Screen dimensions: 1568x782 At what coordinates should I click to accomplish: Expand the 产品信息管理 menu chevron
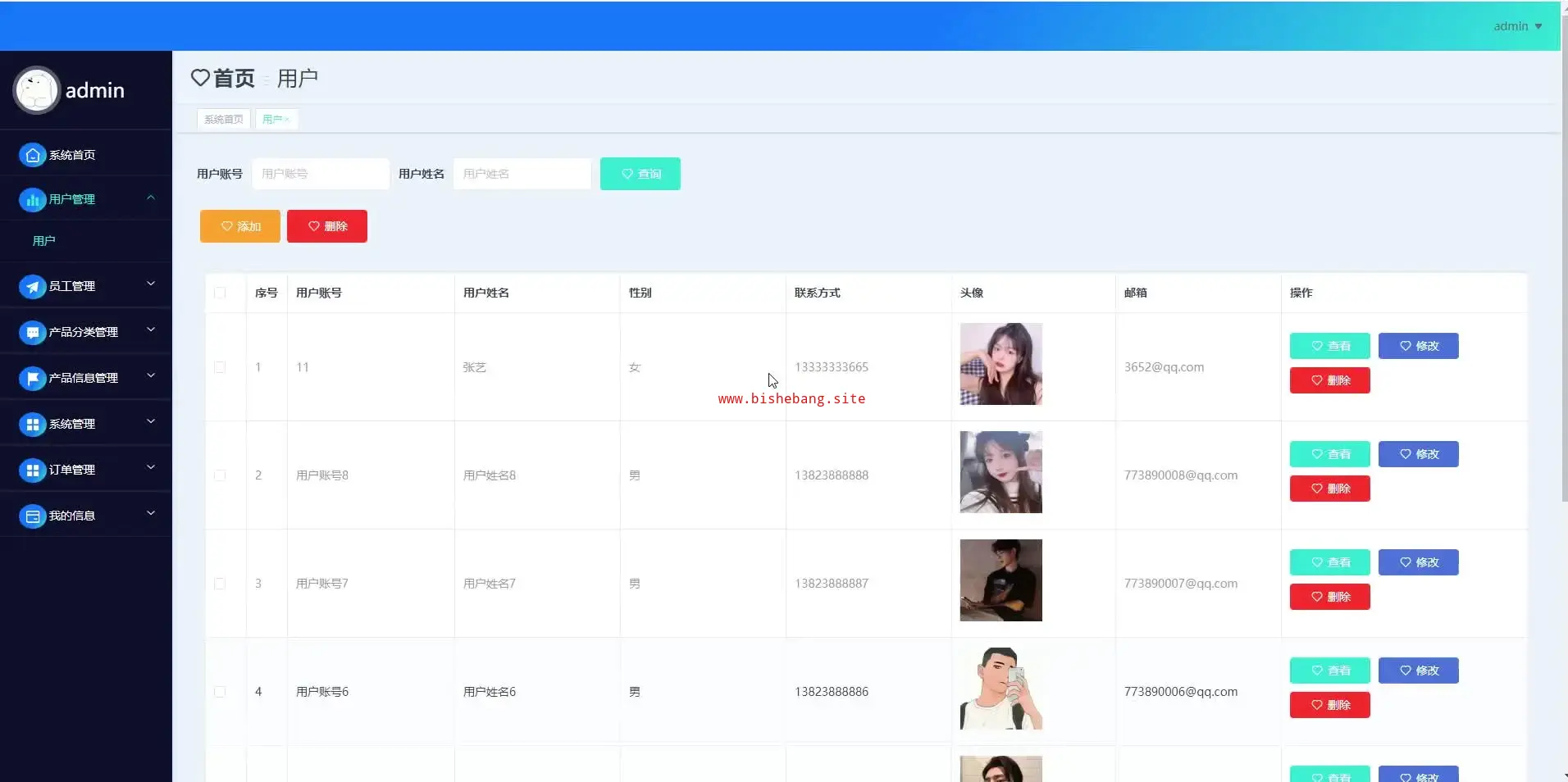coord(151,375)
